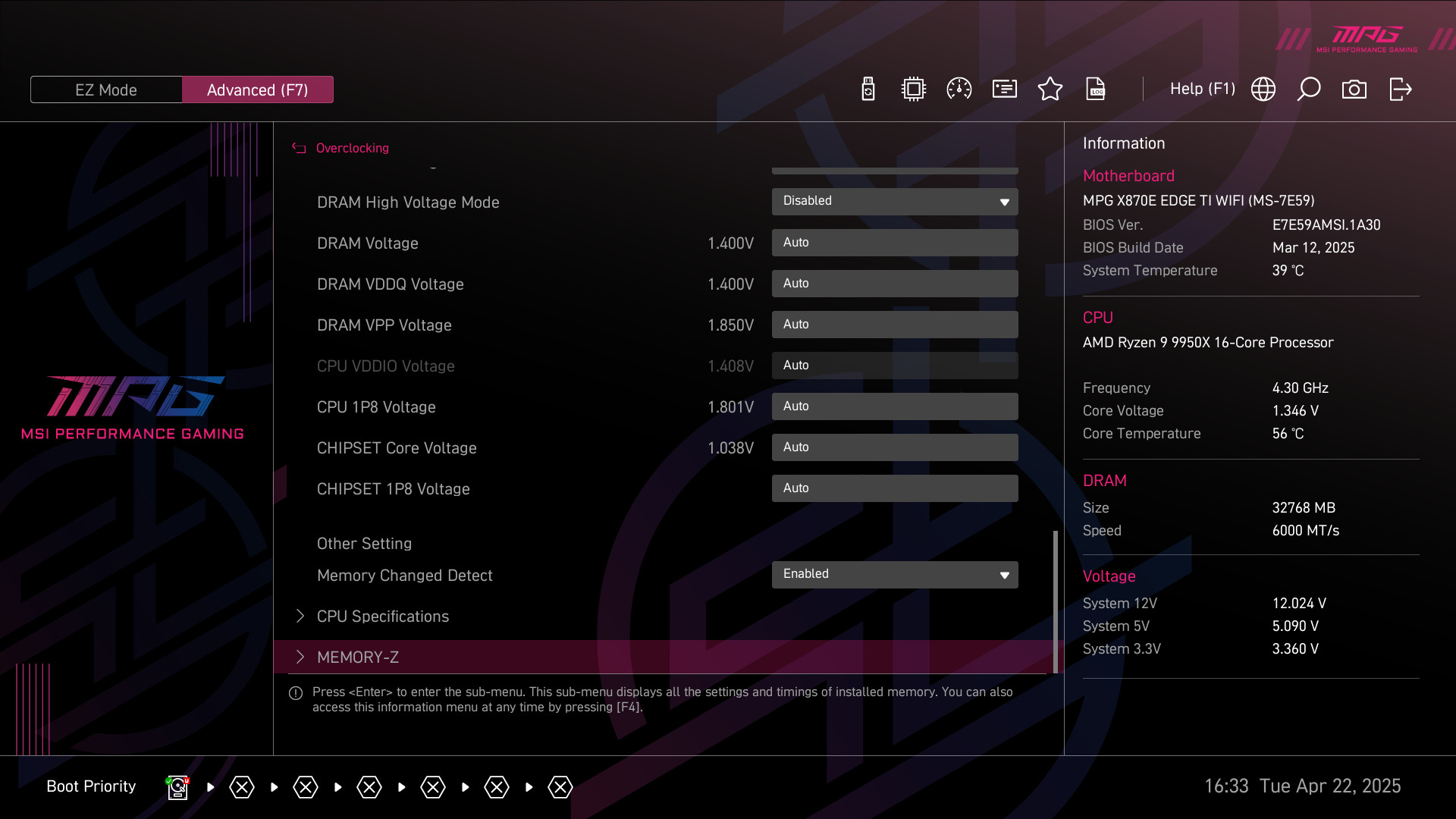Click the DRAM VDDQ Voltage Auto field
Image resolution: width=1456 pixels, height=819 pixels.
(895, 284)
